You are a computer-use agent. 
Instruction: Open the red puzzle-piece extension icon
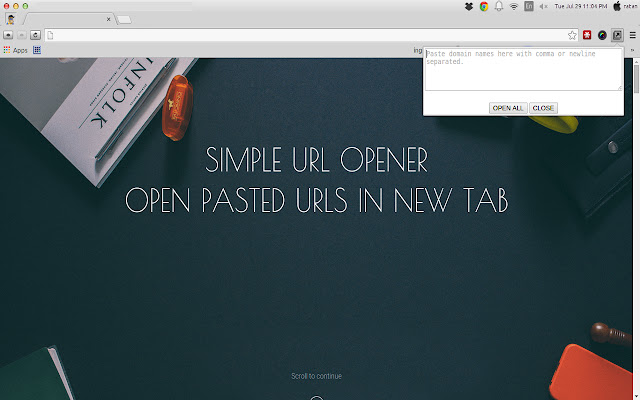tap(587, 35)
